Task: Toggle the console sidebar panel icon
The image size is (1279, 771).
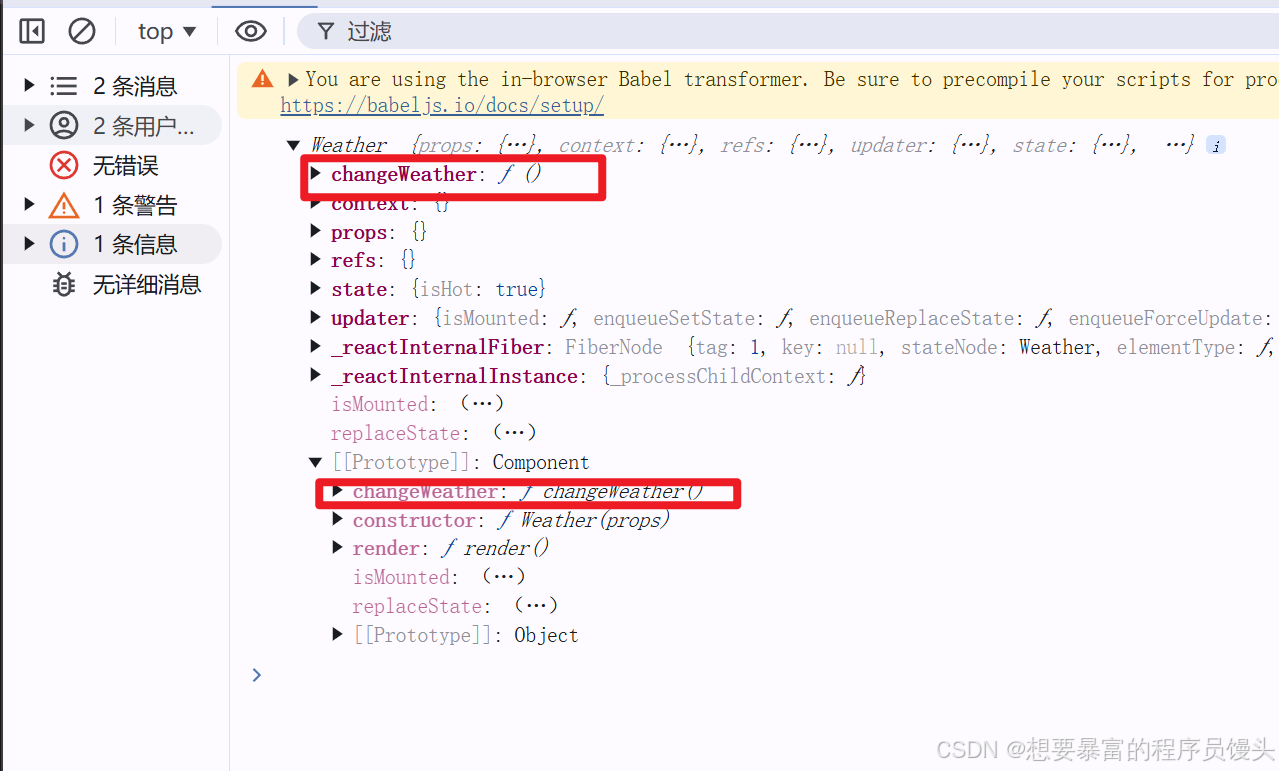Action: [x=32, y=32]
